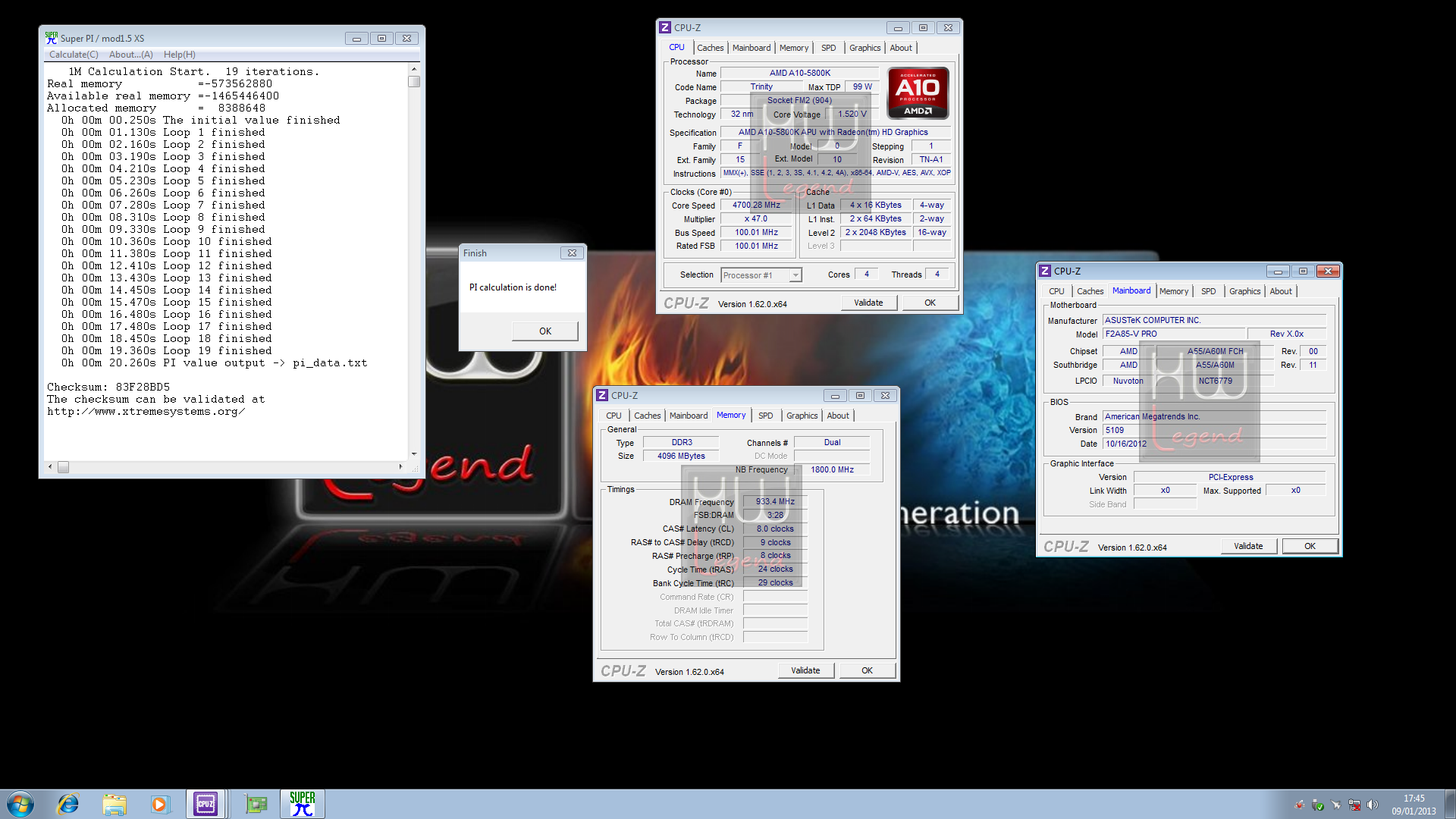This screenshot has width=1456, height=819.
Task: Click the Z icon in Memory CPU-Z title bar
Action: pos(602,395)
